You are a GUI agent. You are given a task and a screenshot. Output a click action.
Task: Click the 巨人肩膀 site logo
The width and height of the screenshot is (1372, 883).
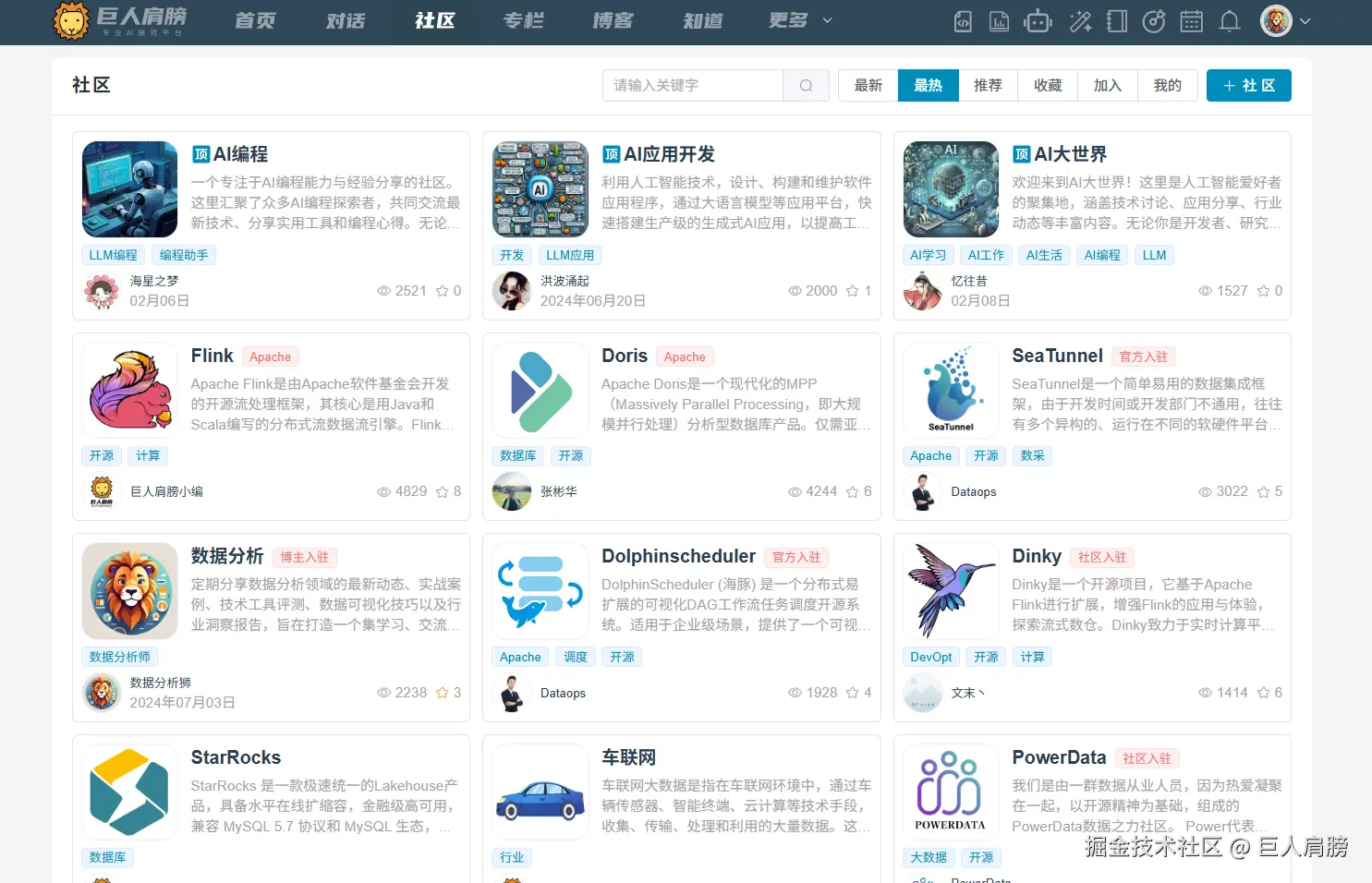120,20
